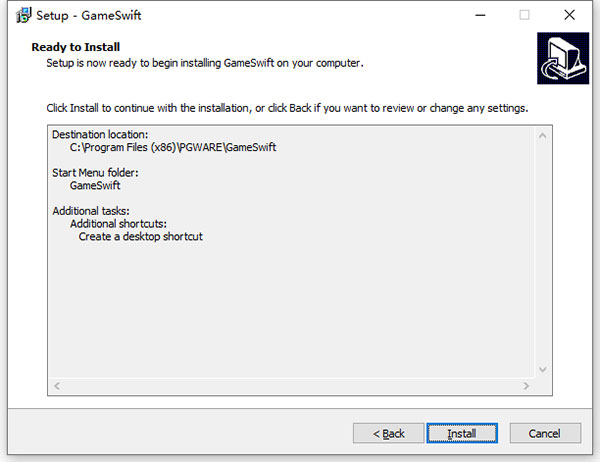
Task: Minimize the Setup window
Action: [478, 15]
